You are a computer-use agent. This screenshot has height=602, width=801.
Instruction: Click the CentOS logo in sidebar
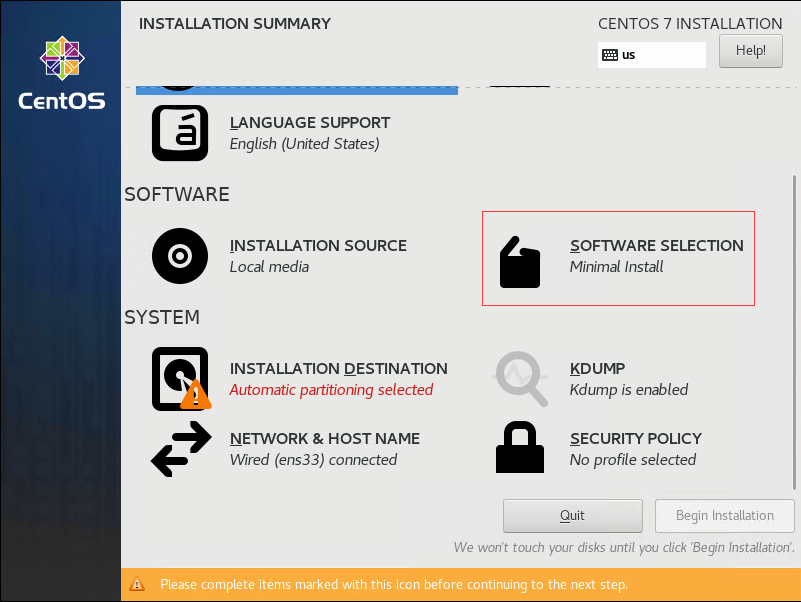[x=62, y=73]
